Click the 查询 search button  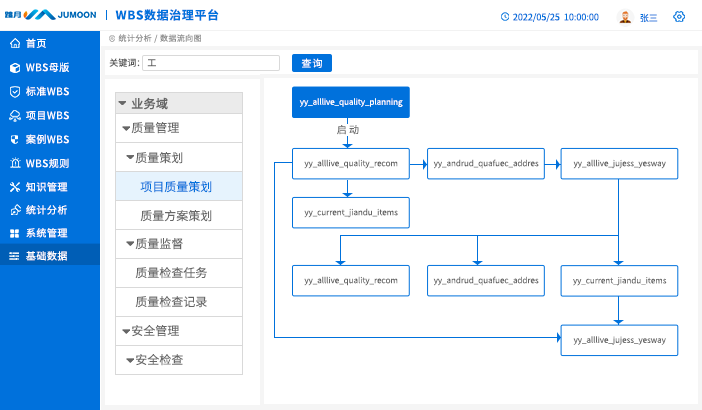312,63
